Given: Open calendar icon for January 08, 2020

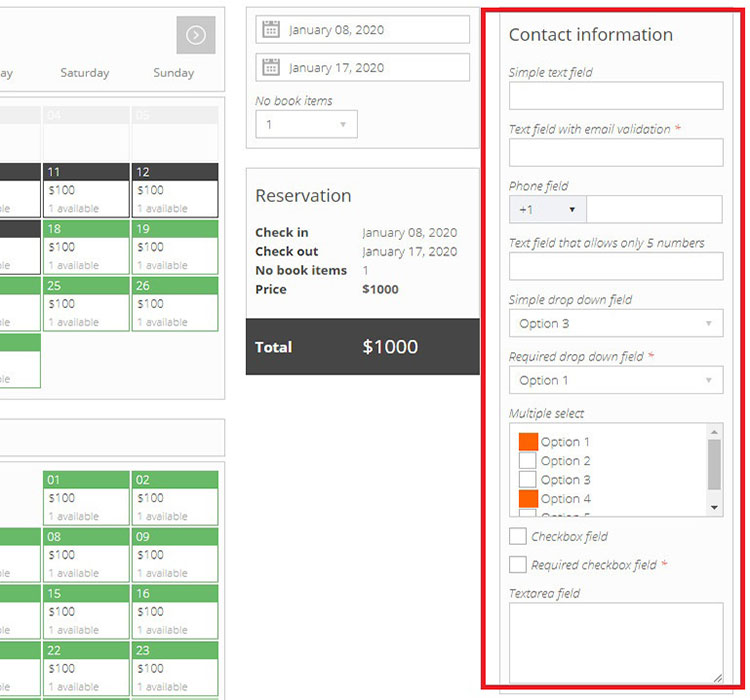Looking at the screenshot, I should [271, 29].
